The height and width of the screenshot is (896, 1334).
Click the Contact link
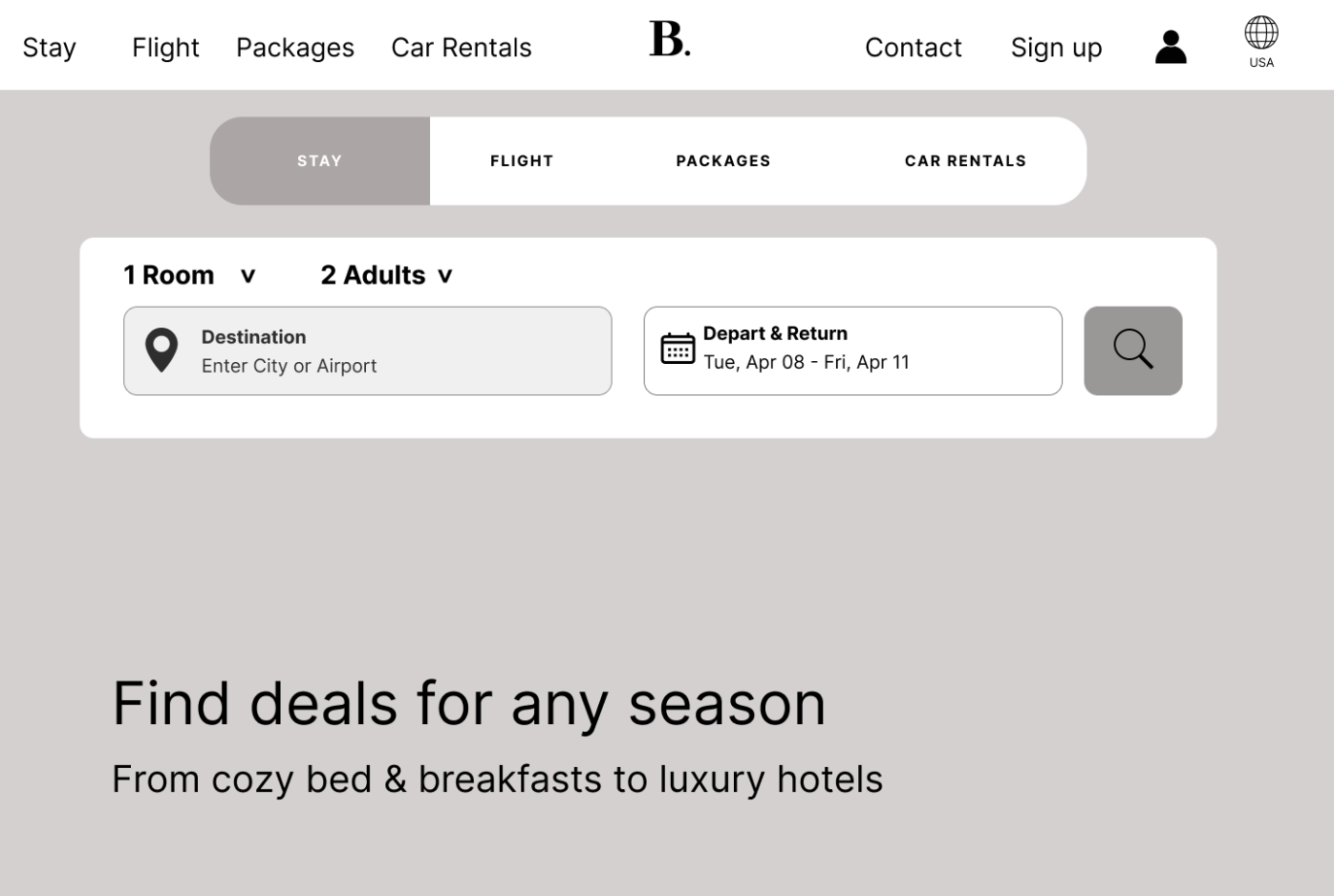tap(914, 47)
